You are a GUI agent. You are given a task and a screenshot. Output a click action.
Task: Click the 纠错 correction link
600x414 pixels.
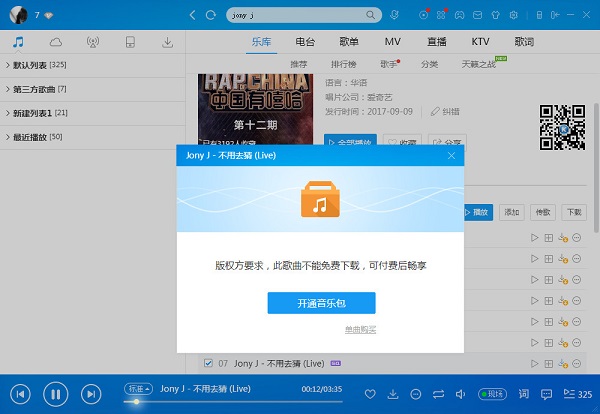click(445, 112)
